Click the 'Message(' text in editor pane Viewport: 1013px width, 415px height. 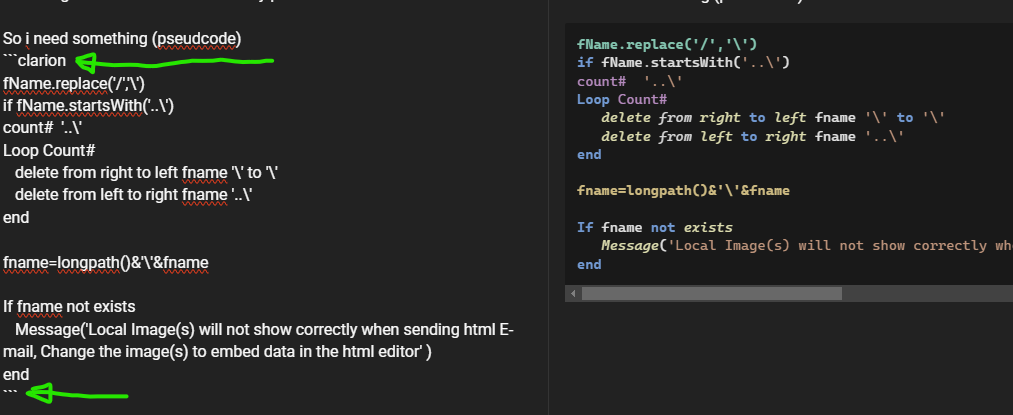[x=50, y=329]
